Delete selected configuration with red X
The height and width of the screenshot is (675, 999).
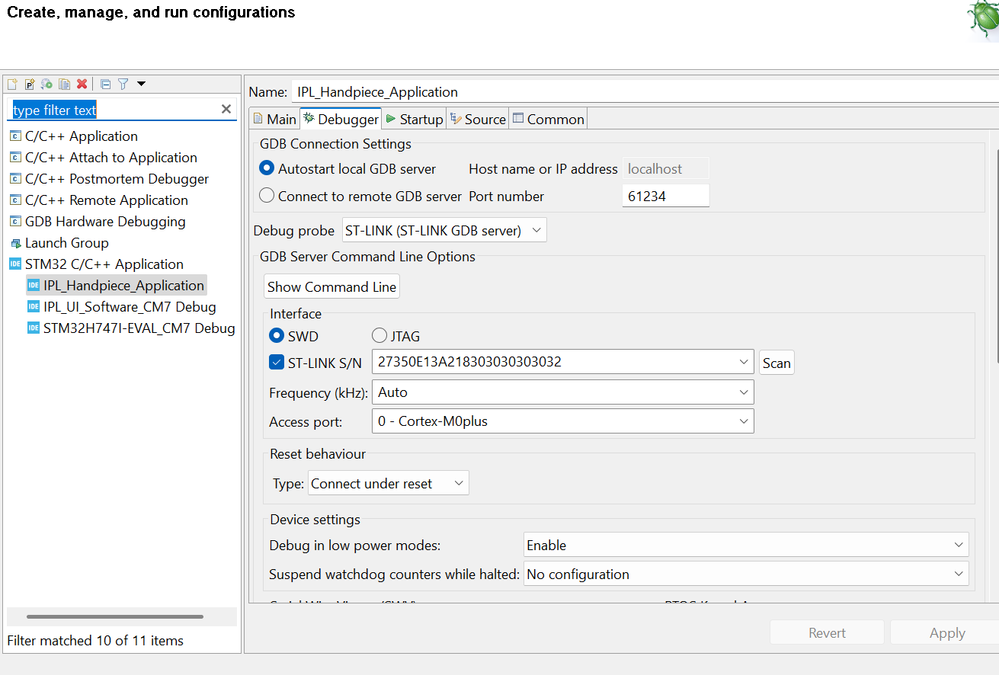point(82,85)
